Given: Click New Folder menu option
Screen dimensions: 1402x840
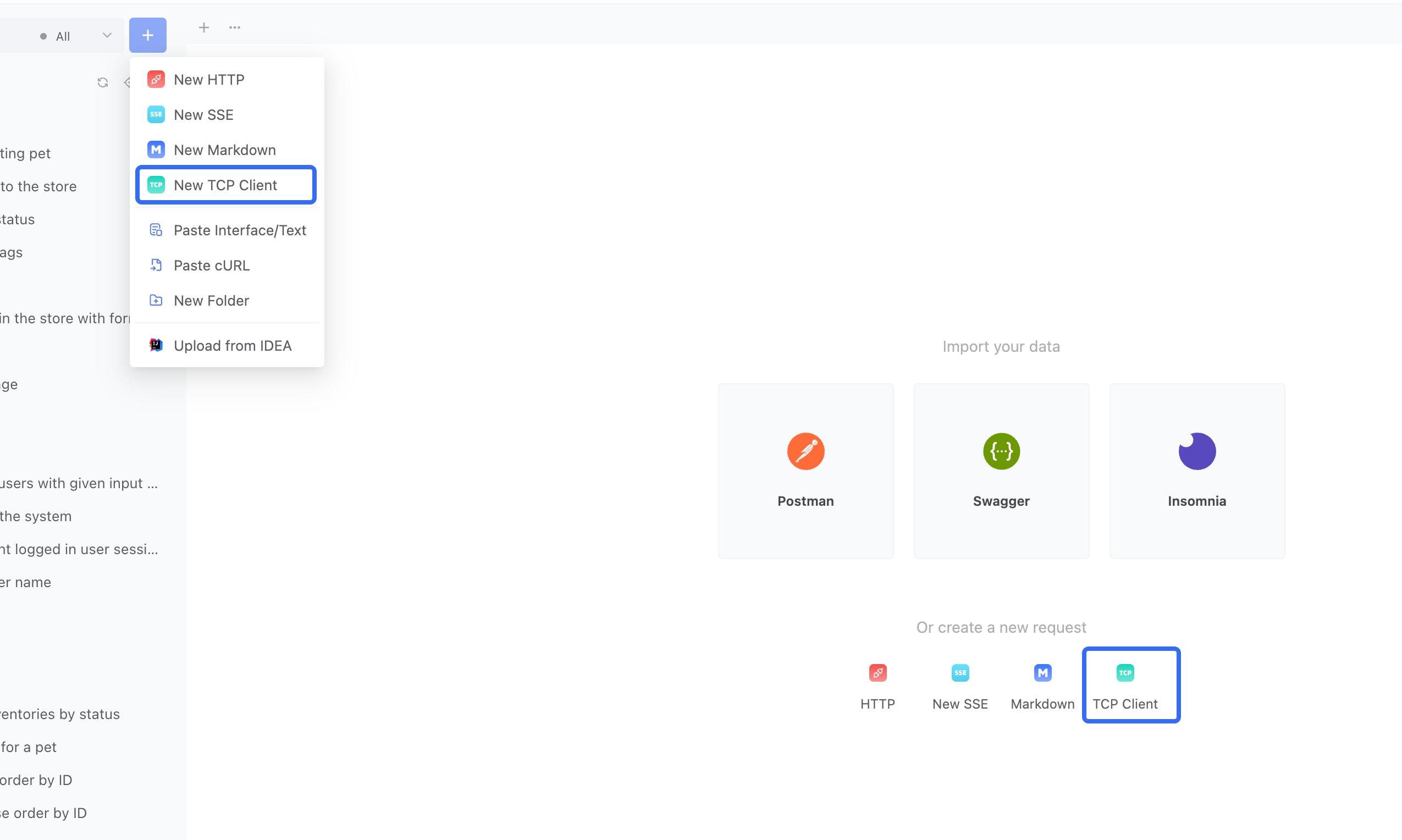Looking at the screenshot, I should [x=211, y=300].
